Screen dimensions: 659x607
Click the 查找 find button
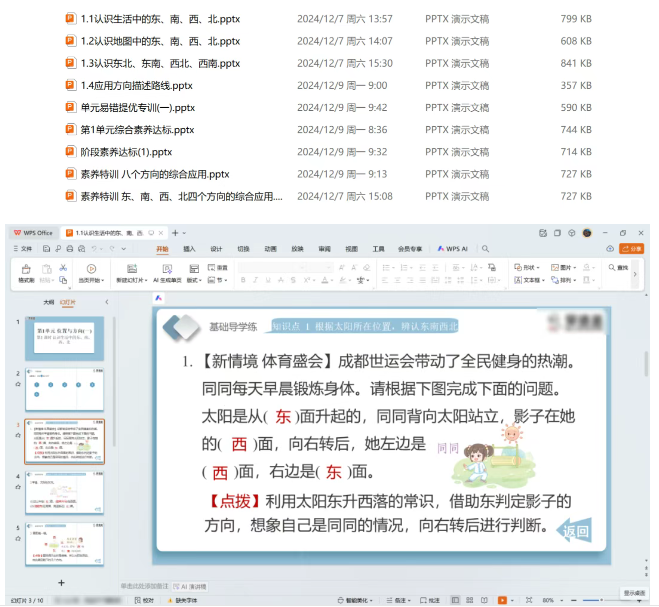(618, 268)
